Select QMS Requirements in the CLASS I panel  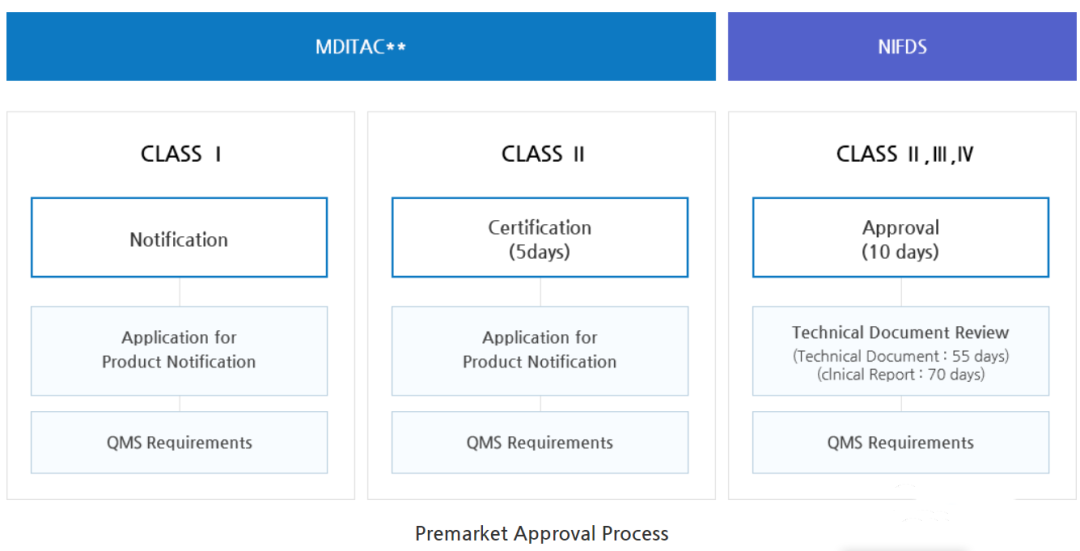click(x=179, y=443)
